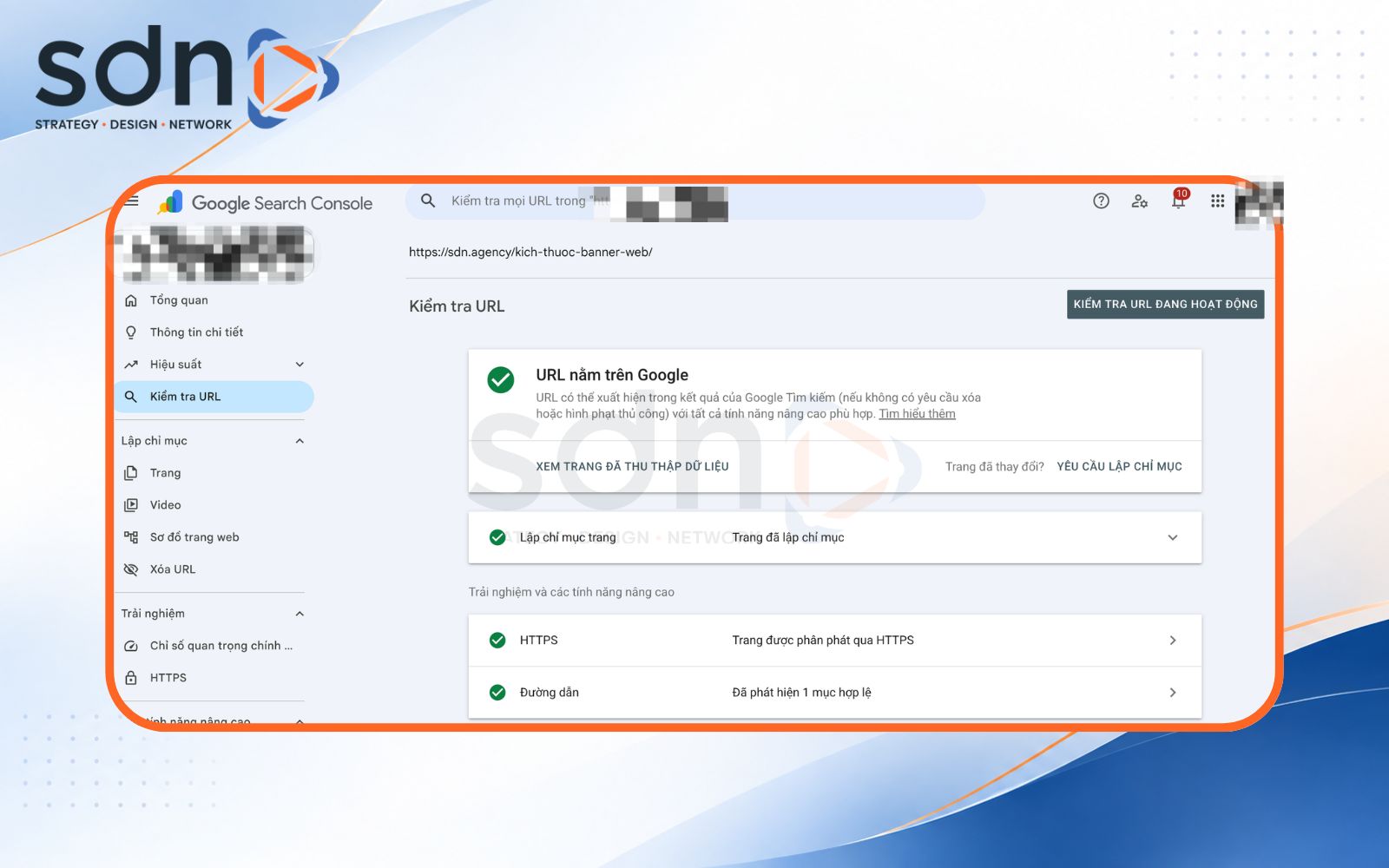The image size is (1389, 868).
Task: Click the text Trang đã thay đổi?
Action: click(995, 467)
